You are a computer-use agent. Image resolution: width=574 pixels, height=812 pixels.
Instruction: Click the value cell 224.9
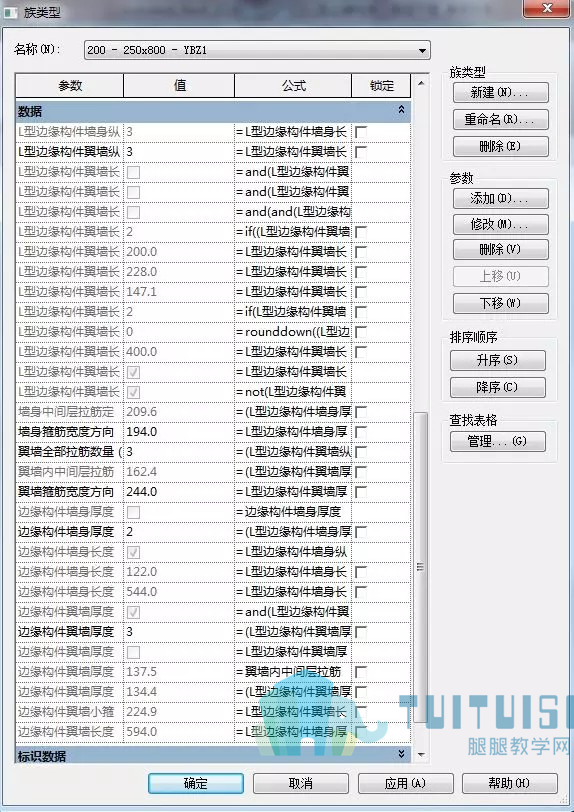[x=179, y=712]
